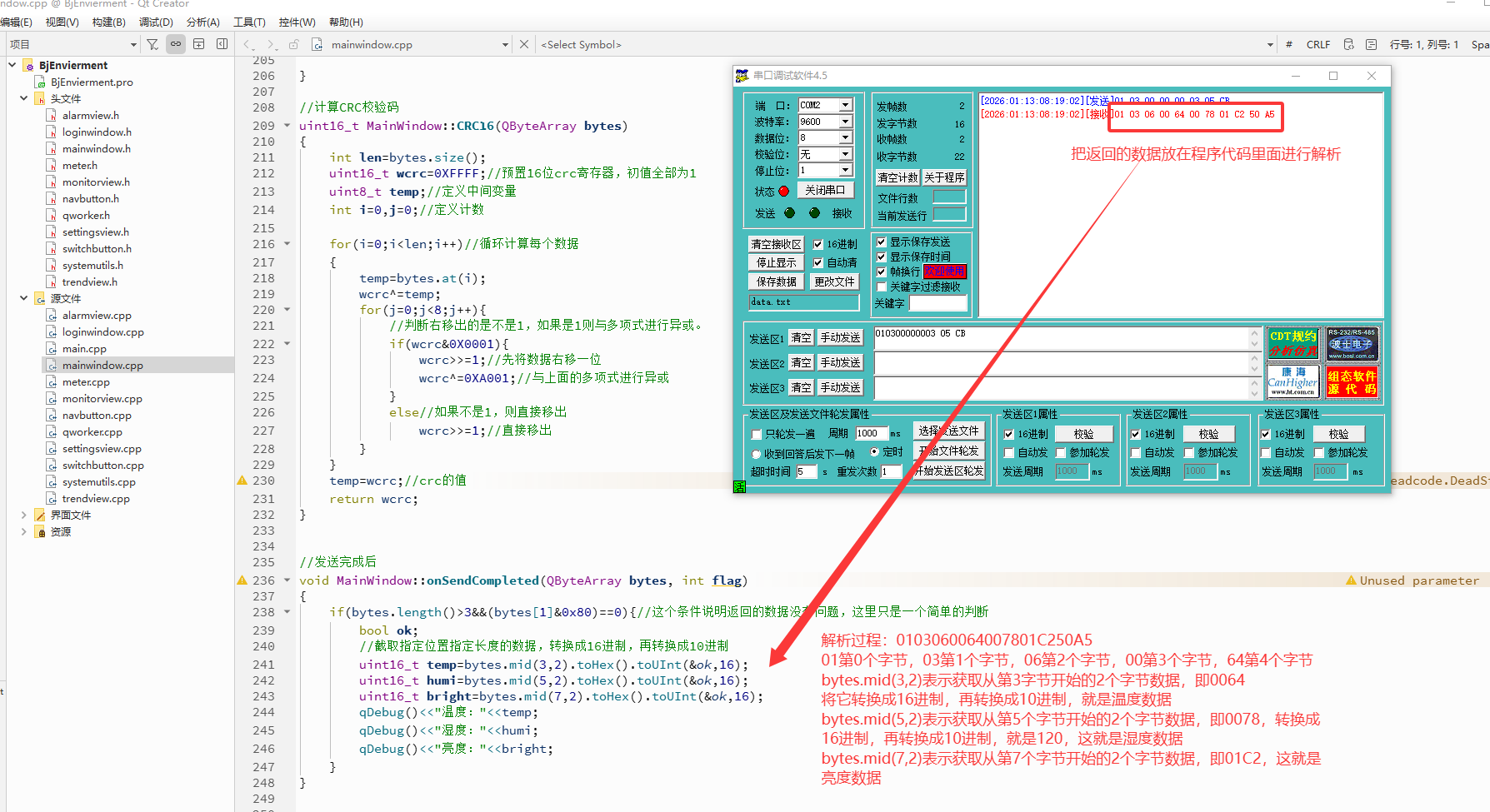Click the warning icon at line 230
The width and height of the screenshot is (1490, 812).
pos(242,481)
